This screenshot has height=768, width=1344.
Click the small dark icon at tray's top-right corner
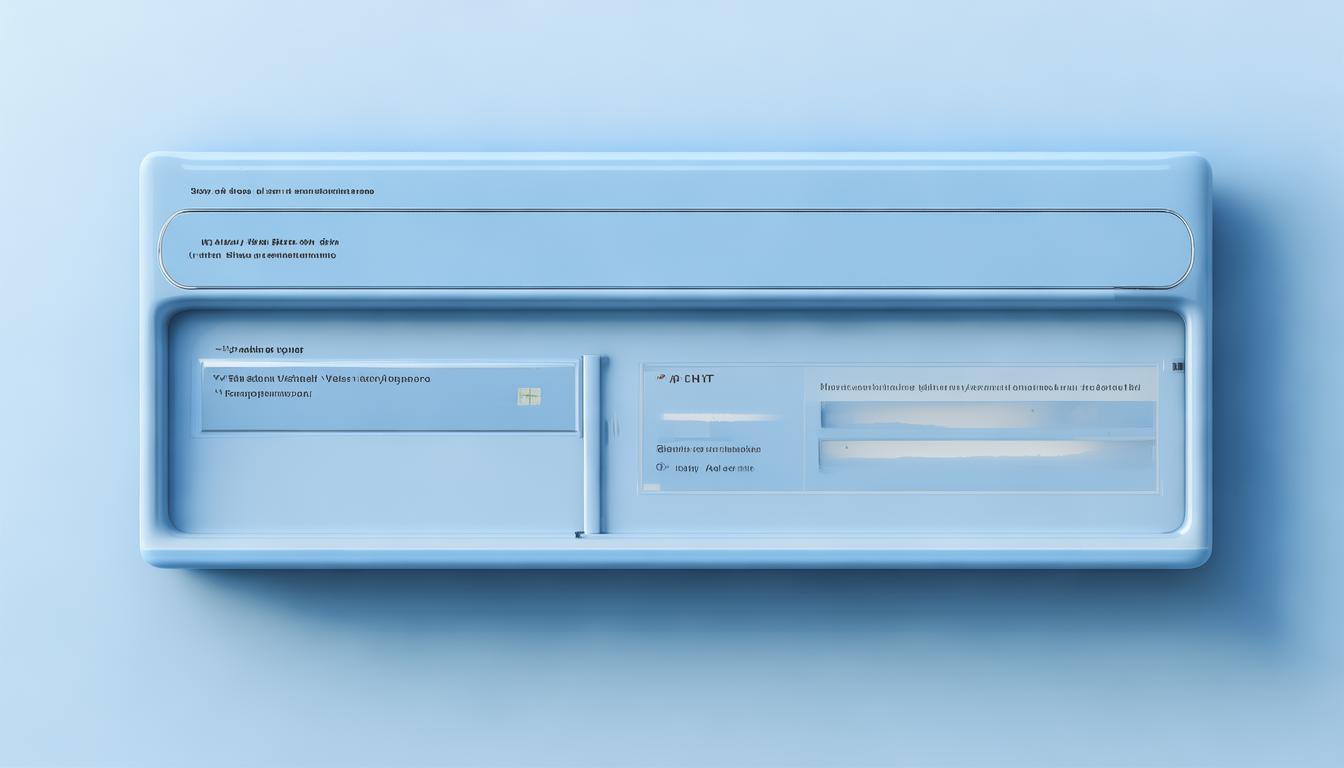pos(1179,367)
